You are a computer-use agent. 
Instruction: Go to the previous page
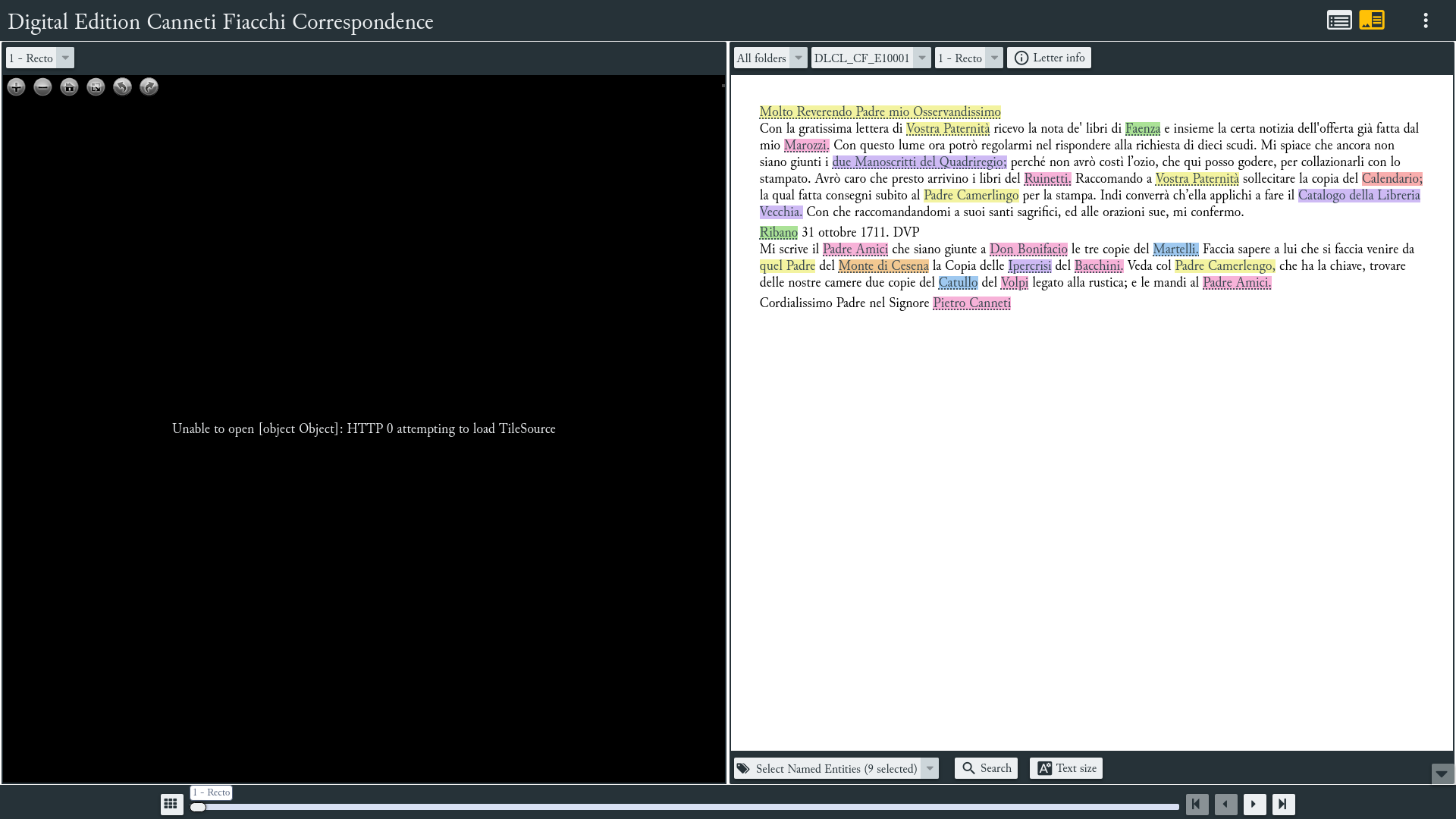1226,804
